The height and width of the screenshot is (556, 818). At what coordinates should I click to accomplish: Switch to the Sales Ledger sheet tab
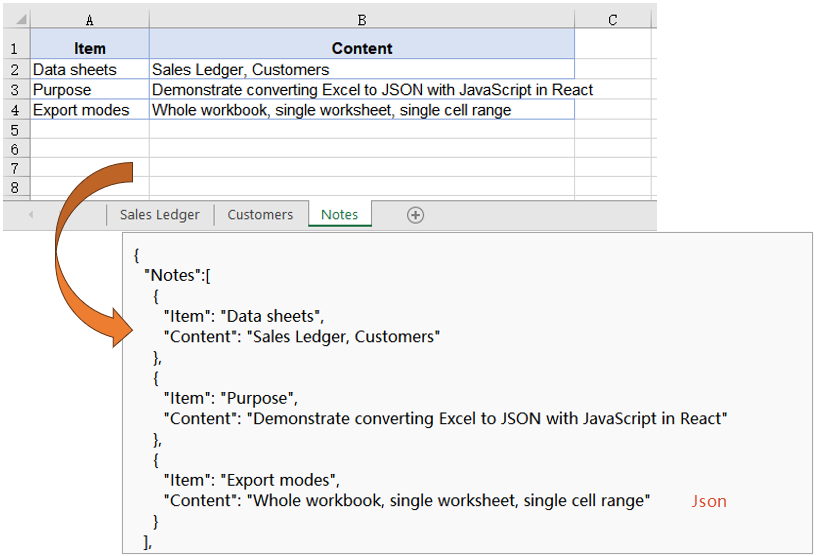pos(160,214)
